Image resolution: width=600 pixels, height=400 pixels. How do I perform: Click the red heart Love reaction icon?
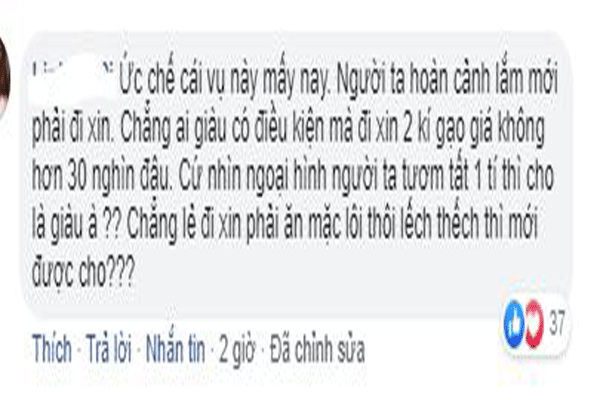[x=534, y=324]
